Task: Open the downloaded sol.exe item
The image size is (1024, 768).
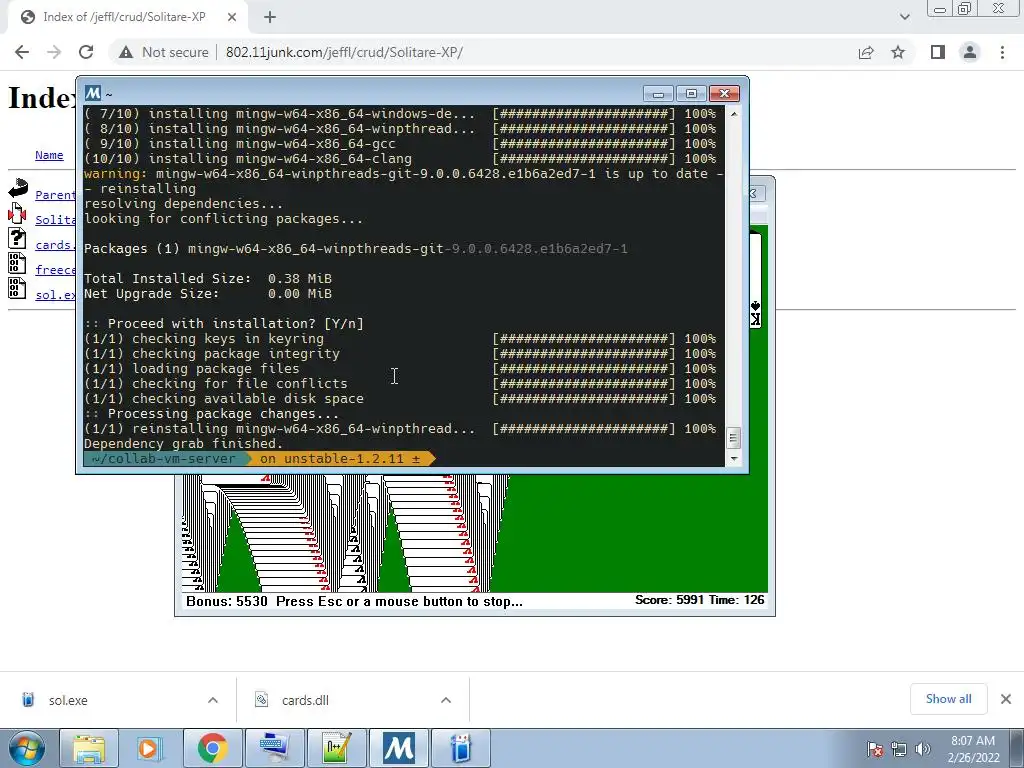Action: point(68,700)
